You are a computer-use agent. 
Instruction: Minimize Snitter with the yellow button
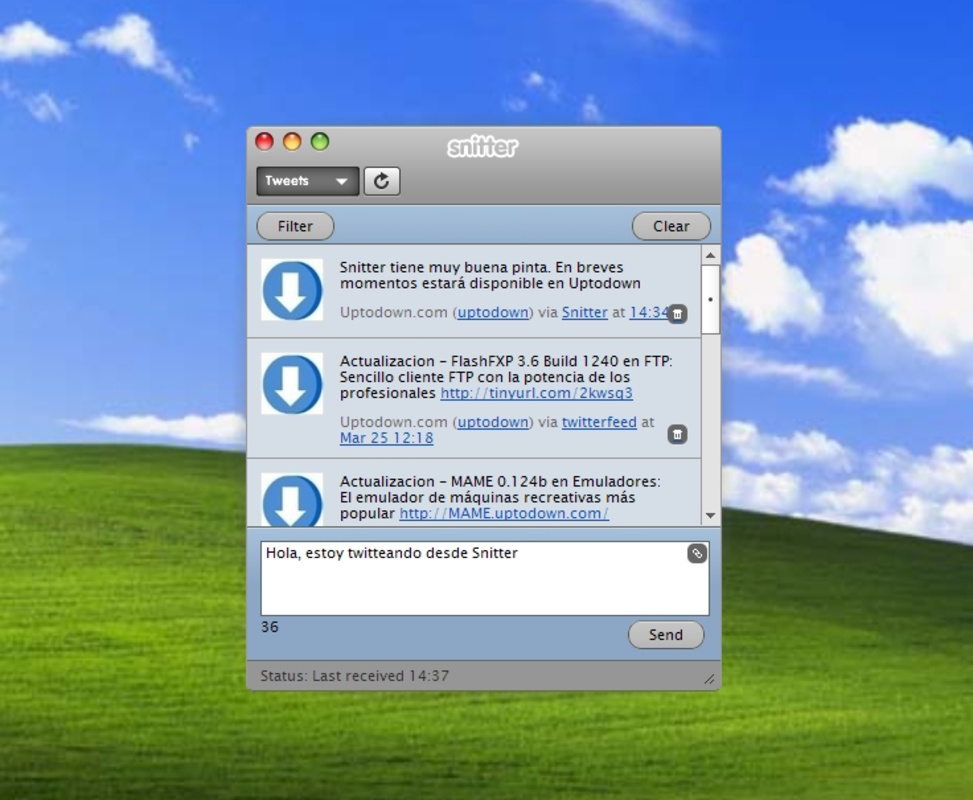click(x=292, y=142)
